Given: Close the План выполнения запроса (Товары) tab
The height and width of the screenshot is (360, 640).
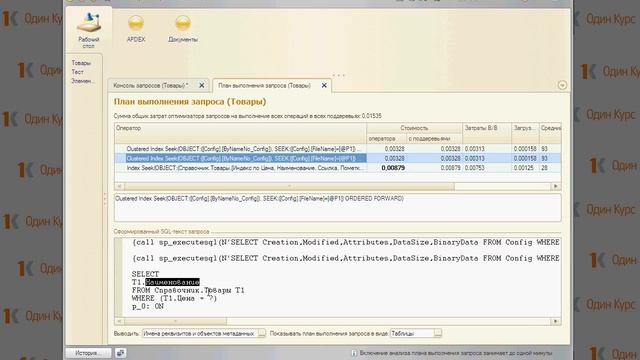Looking at the screenshot, I should (x=324, y=85).
